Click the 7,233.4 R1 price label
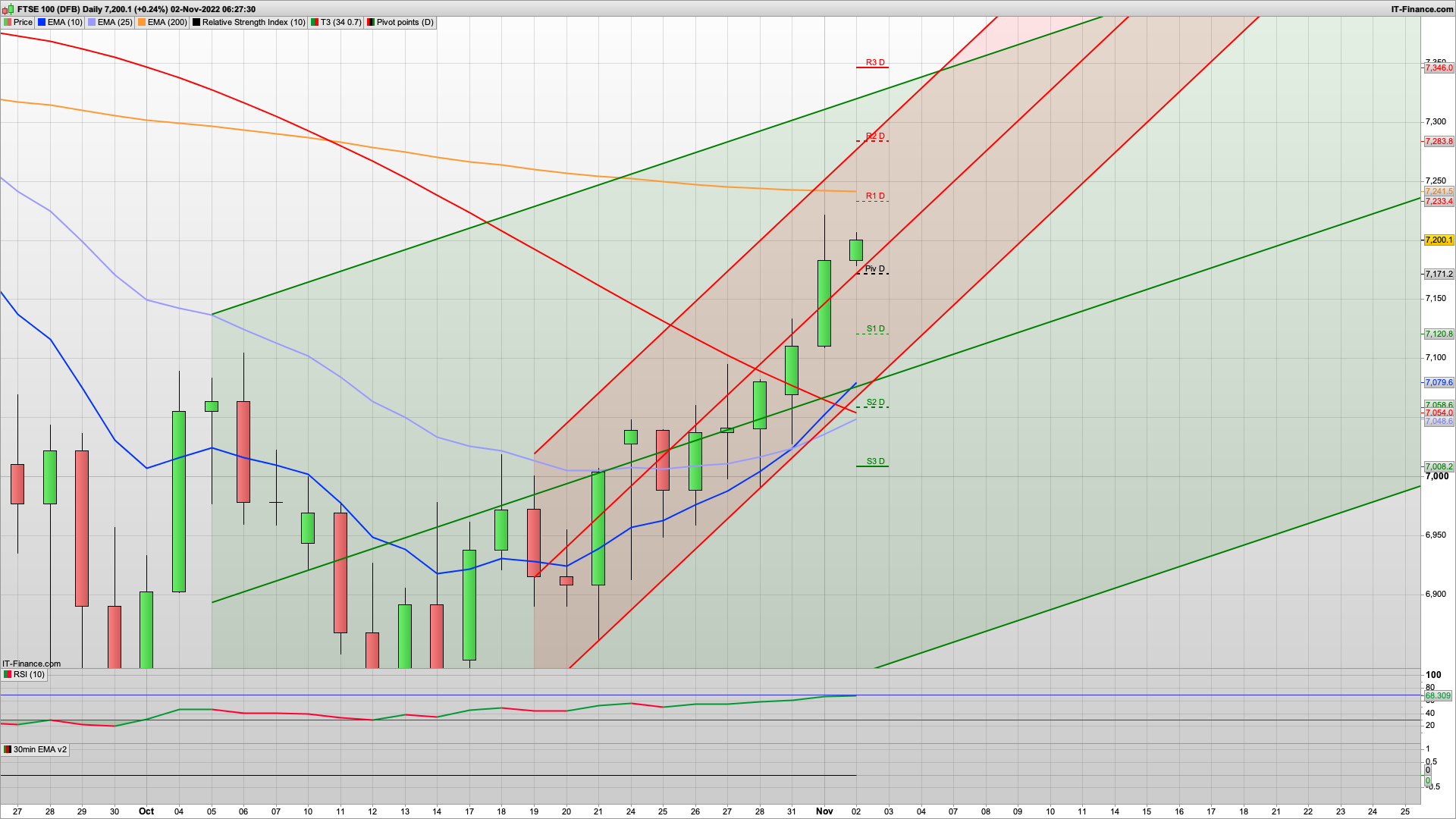This screenshot has width=1456, height=819. [1439, 202]
